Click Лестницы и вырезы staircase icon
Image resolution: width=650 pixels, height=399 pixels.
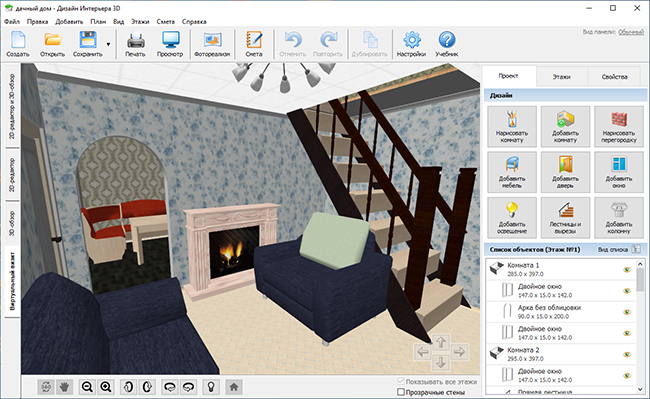[x=565, y=217]
